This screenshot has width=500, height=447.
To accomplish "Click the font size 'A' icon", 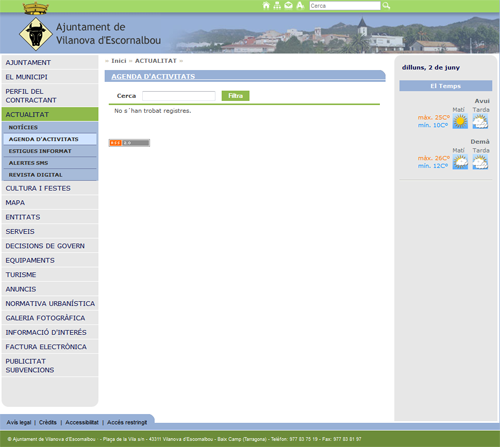I will pyautogui.click(x=300, y=5).
